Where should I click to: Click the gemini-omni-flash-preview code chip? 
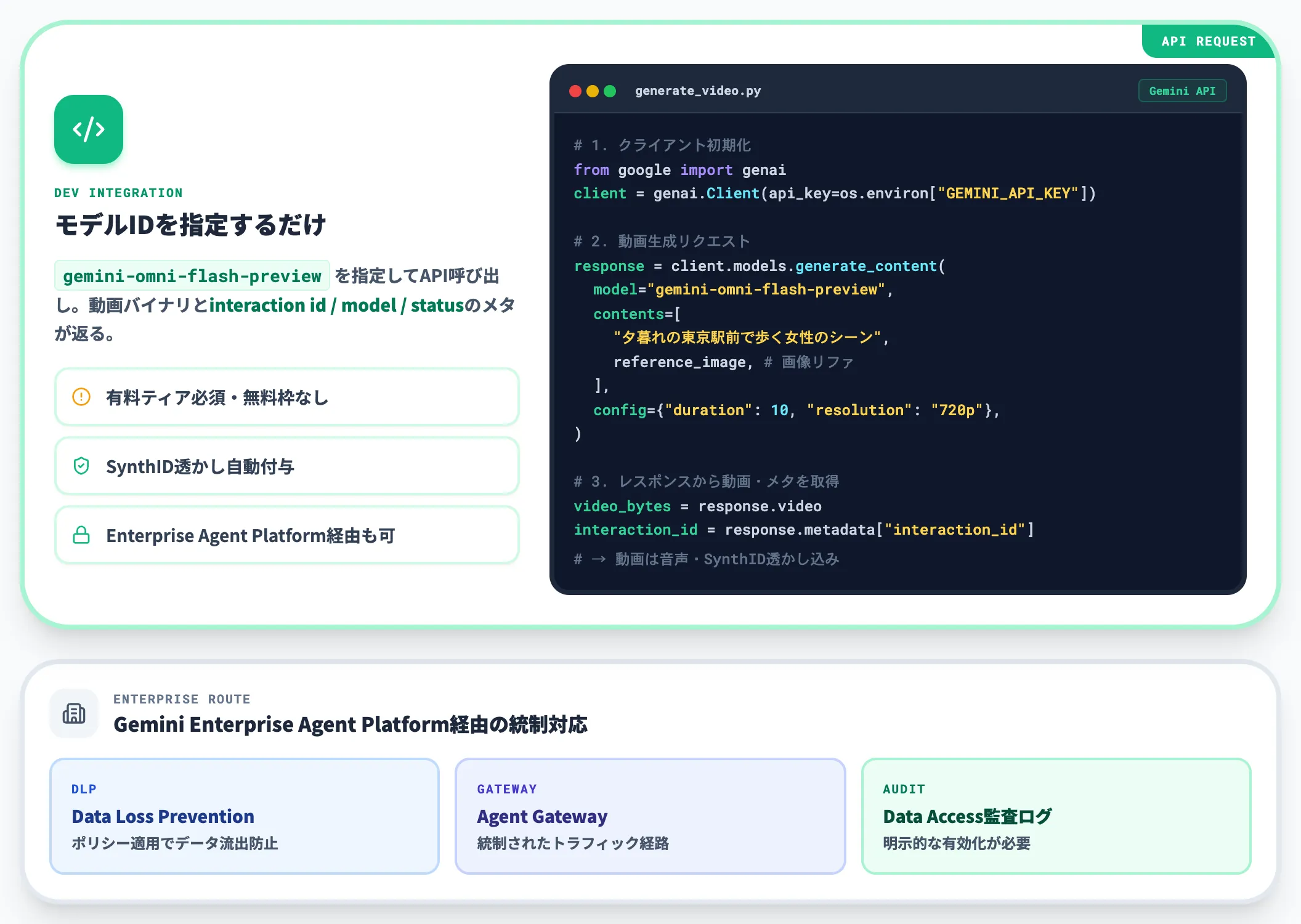(192, 275)
